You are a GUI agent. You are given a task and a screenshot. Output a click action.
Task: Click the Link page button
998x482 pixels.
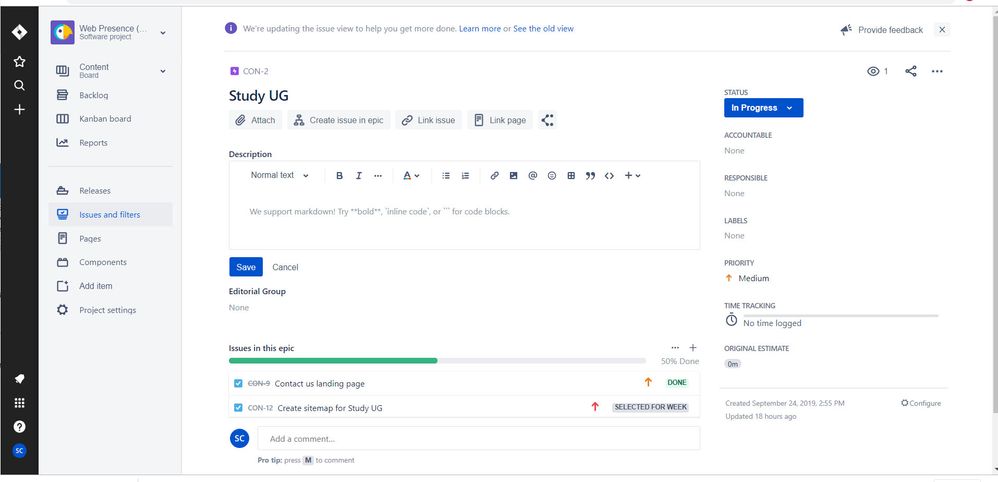[500, 120]
